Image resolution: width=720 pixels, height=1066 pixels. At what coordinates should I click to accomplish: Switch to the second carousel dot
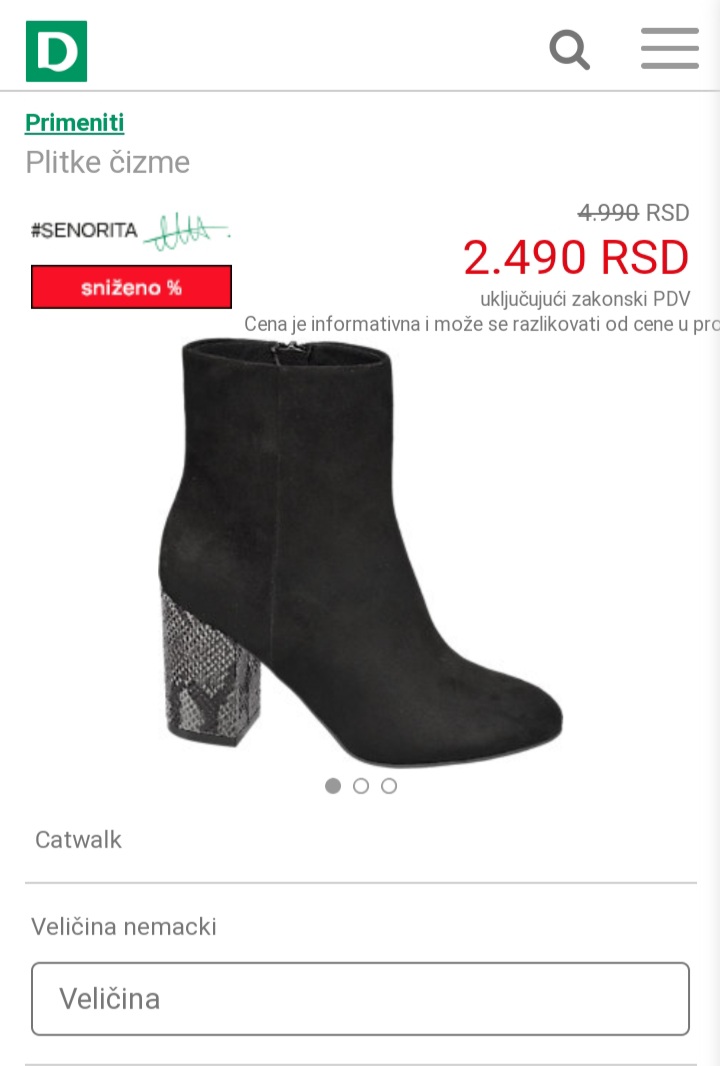click(361, 786)
